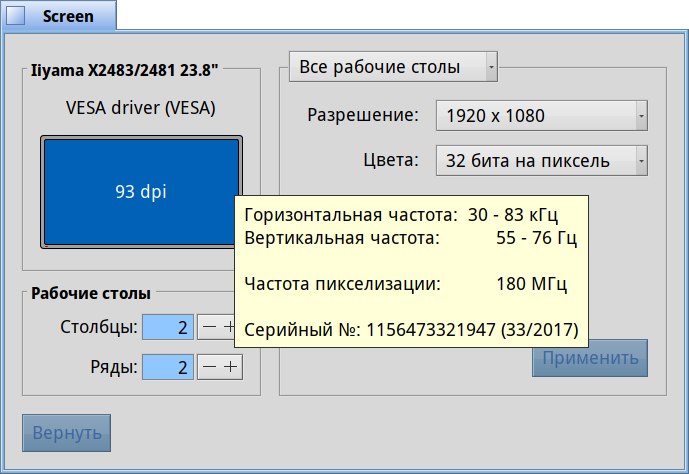The height and width of the screenshot is (474, 689).
Task: Click the Цвета: label
Action: [391, 160]
